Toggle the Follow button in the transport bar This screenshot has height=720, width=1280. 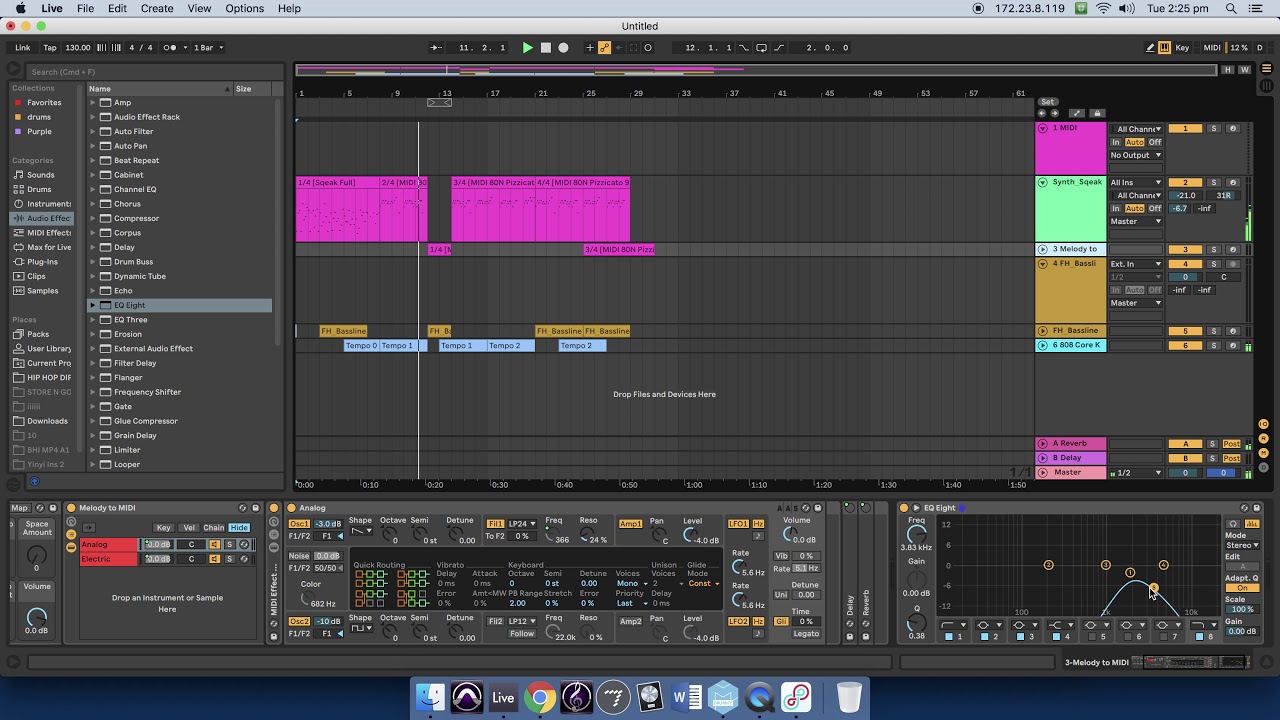point(435,47)
